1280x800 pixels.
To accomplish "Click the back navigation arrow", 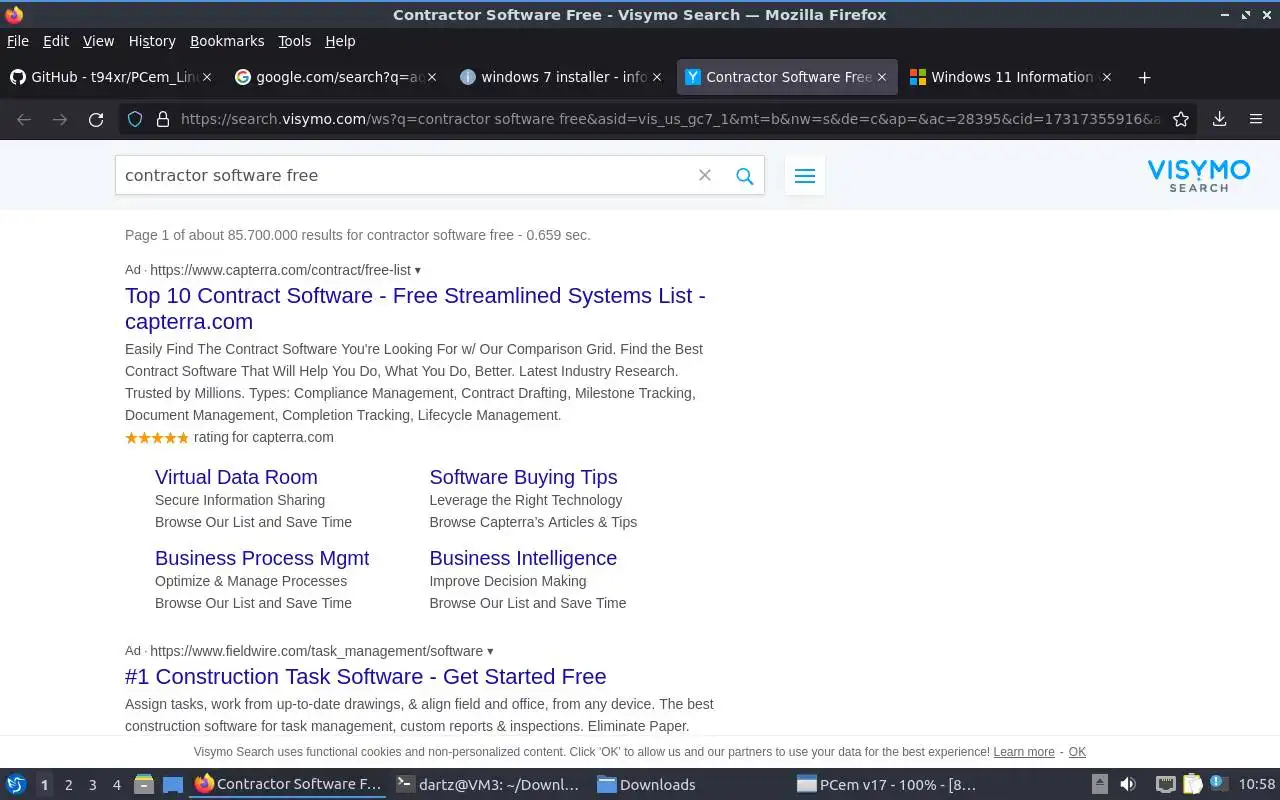I will tap(24, 119).
